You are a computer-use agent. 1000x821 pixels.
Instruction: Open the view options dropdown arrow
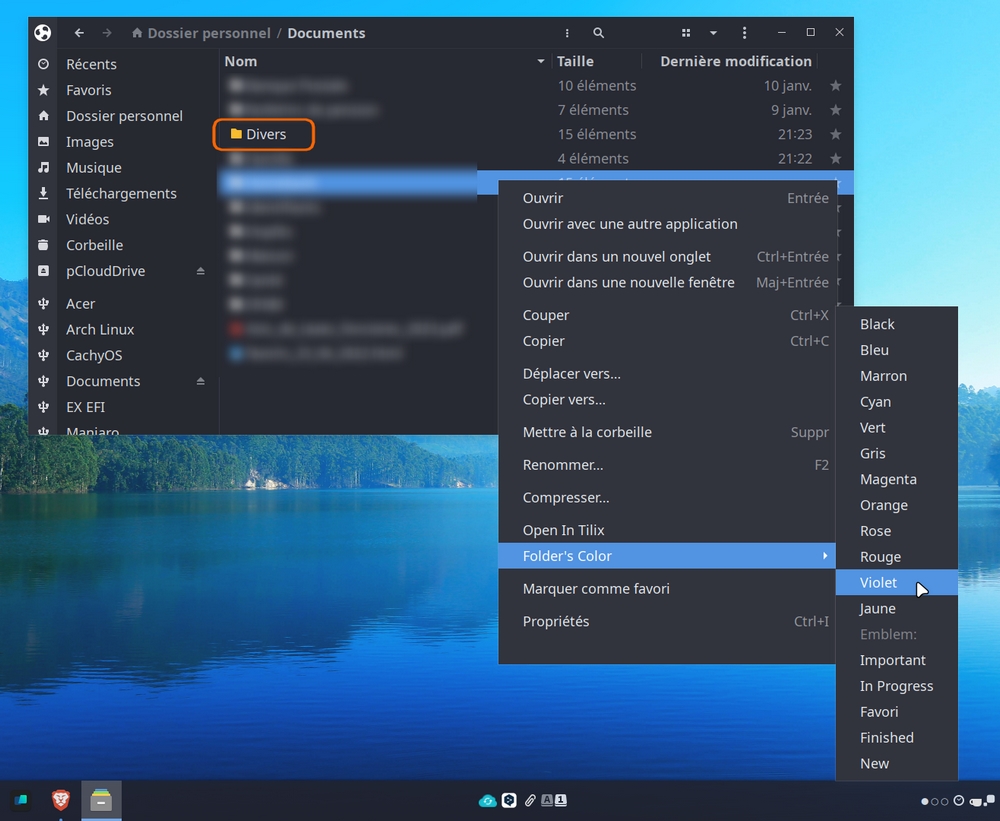[713, 33]
